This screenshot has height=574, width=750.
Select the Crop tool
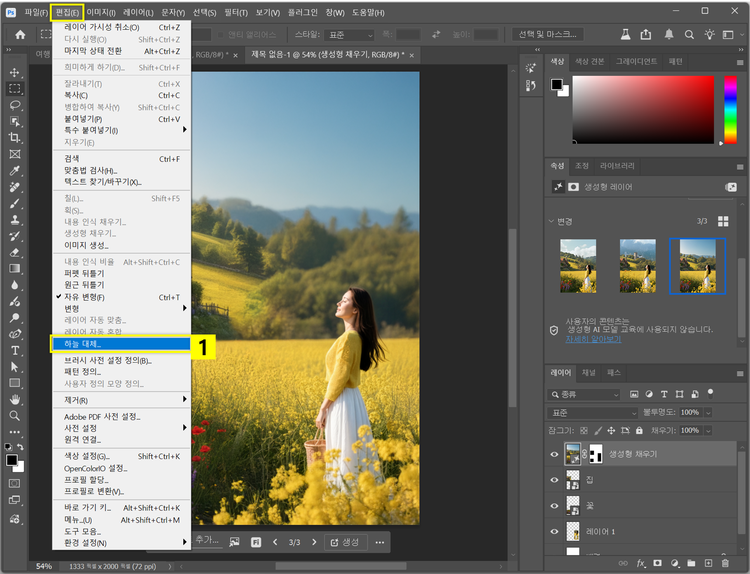tap(15, 137)
